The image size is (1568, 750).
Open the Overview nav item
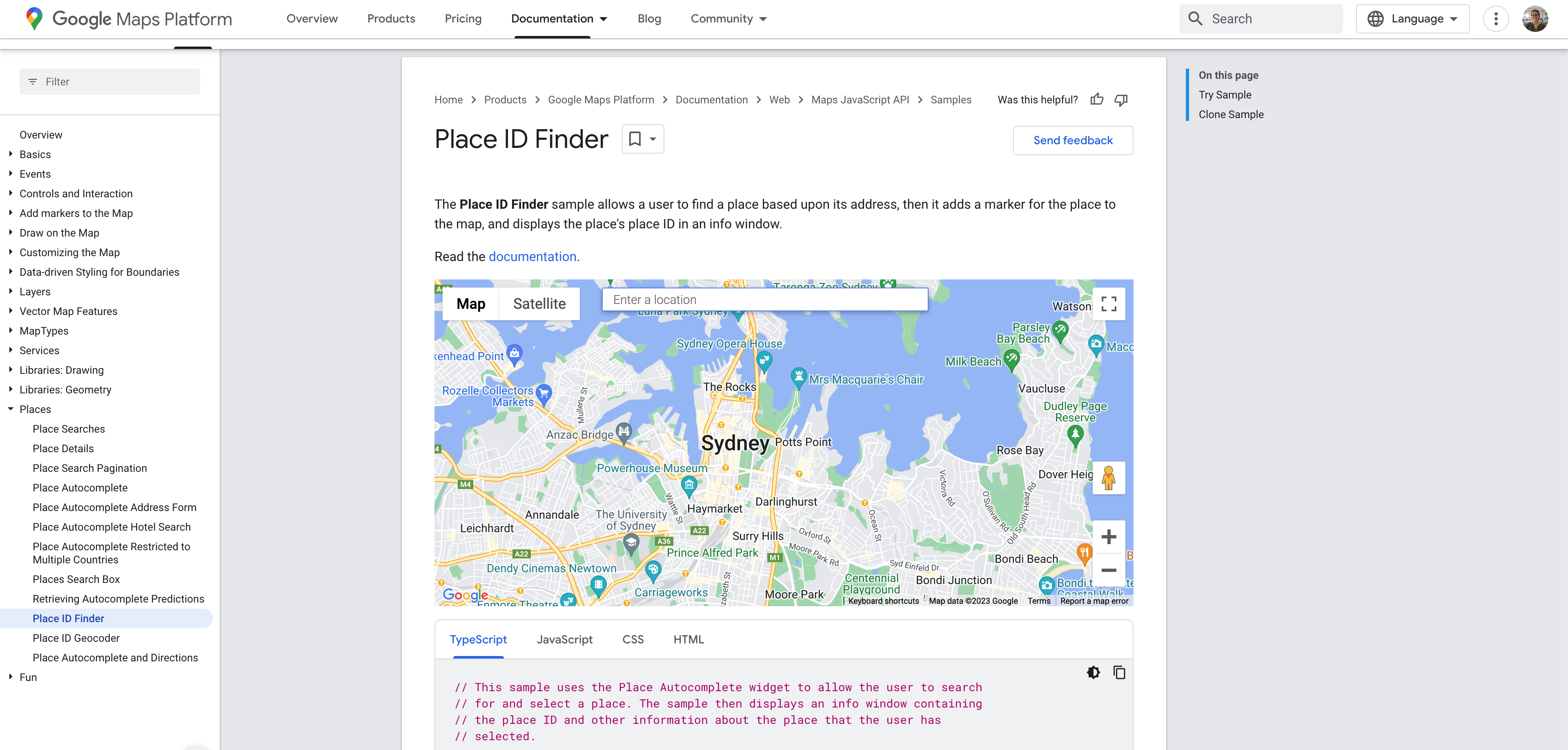(312, 19)
